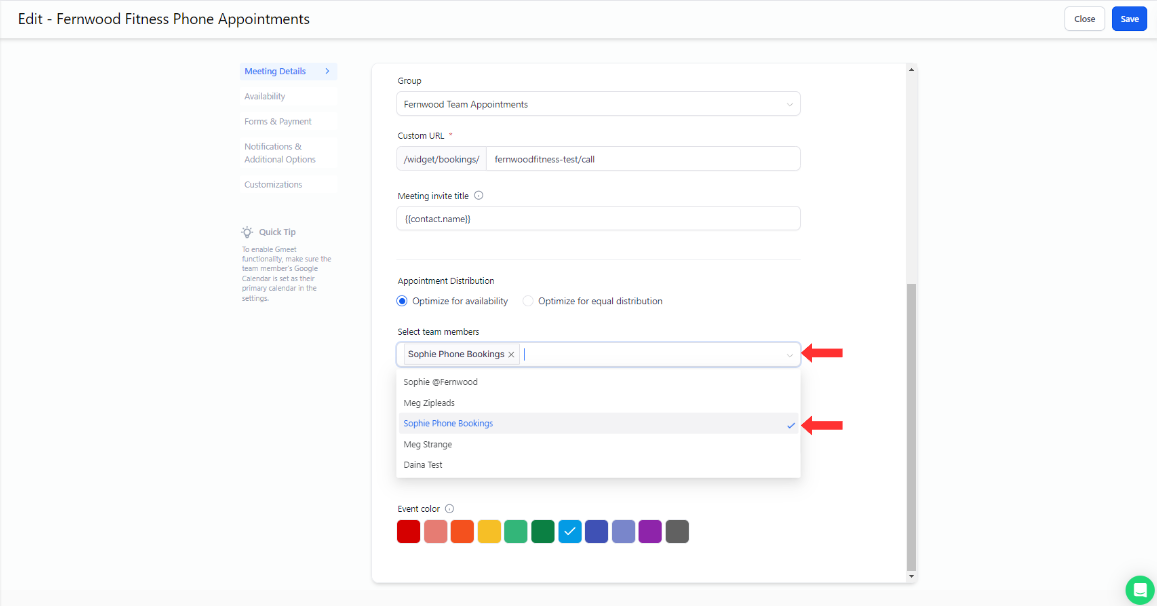
Task: Click the Custom URL input field
Action: click(643, 159)
